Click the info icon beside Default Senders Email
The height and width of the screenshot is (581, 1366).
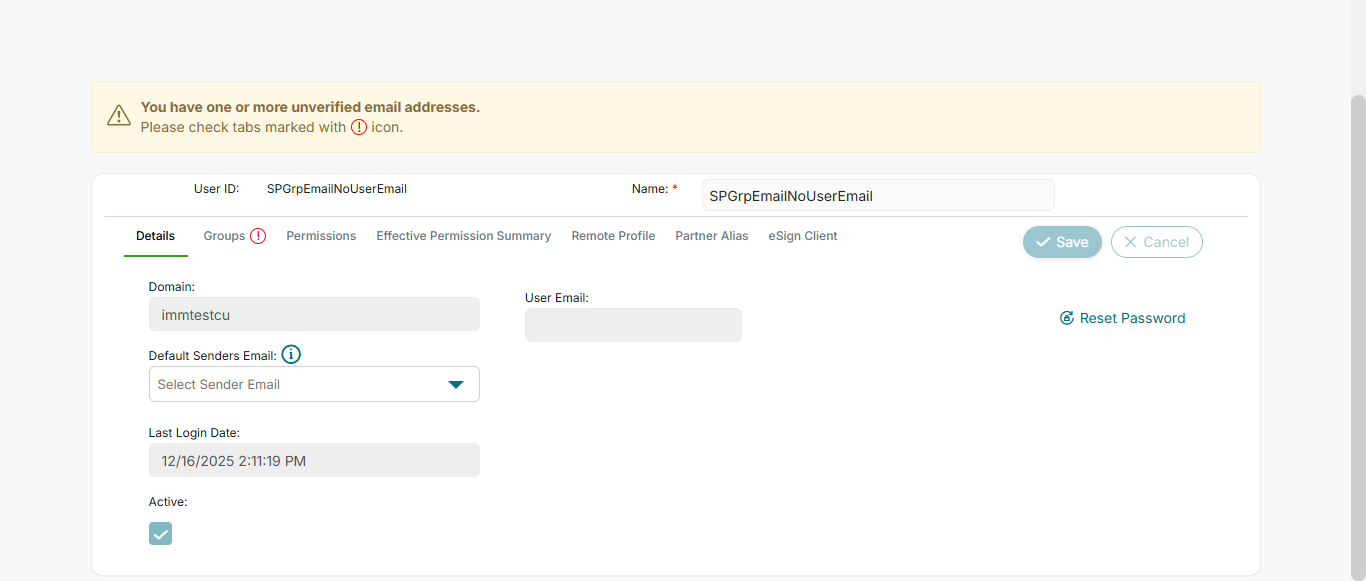291,355
